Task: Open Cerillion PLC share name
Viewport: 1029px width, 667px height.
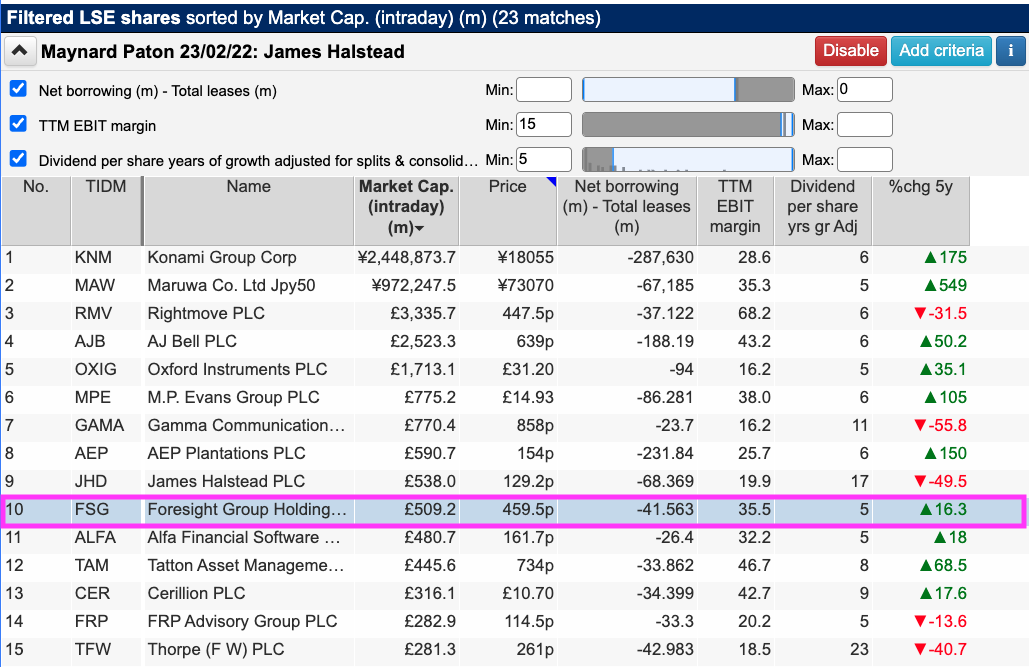Action: click(196, 593)
